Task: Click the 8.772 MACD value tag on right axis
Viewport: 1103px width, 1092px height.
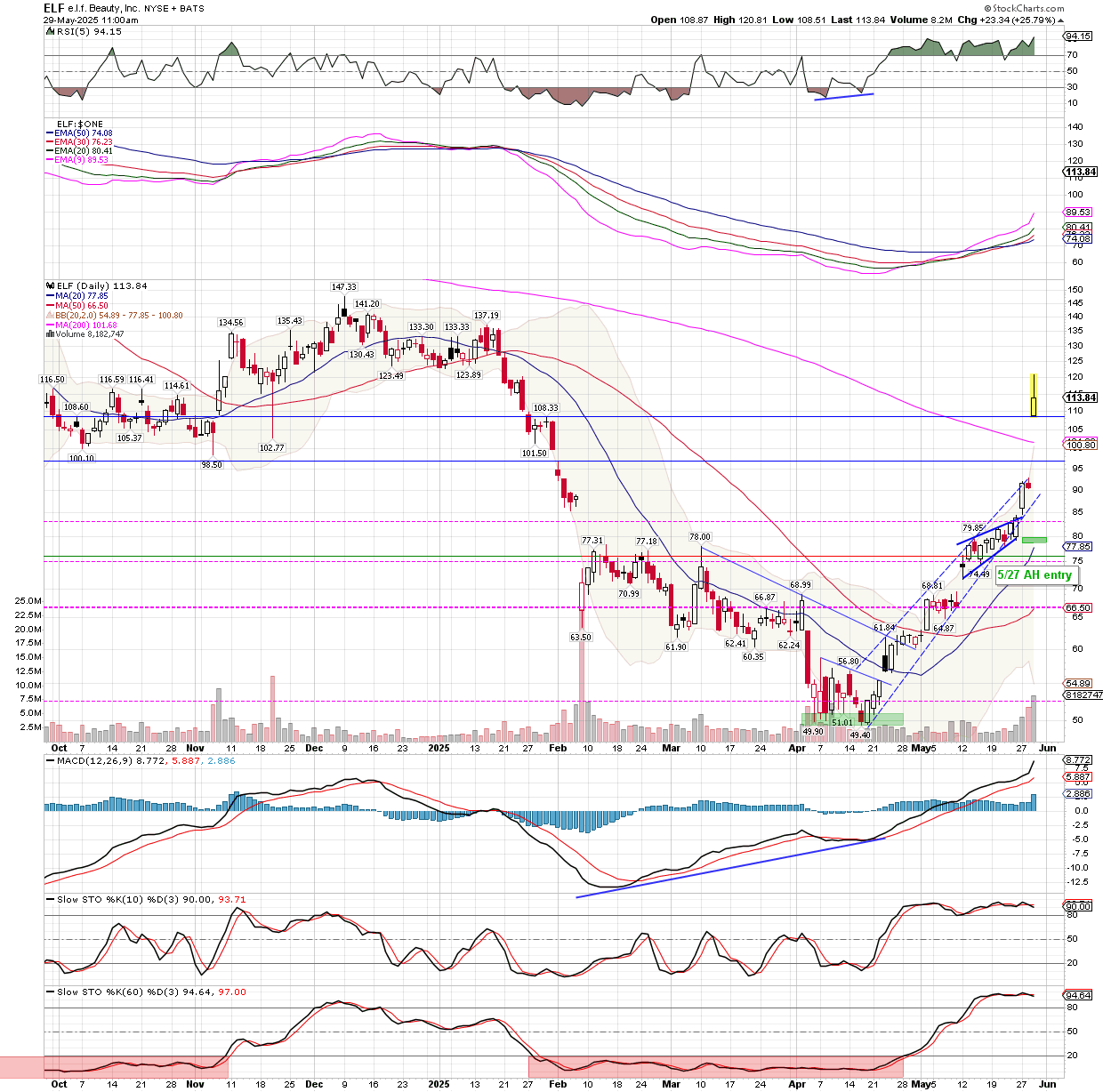Action: (x=1077, y=760)
